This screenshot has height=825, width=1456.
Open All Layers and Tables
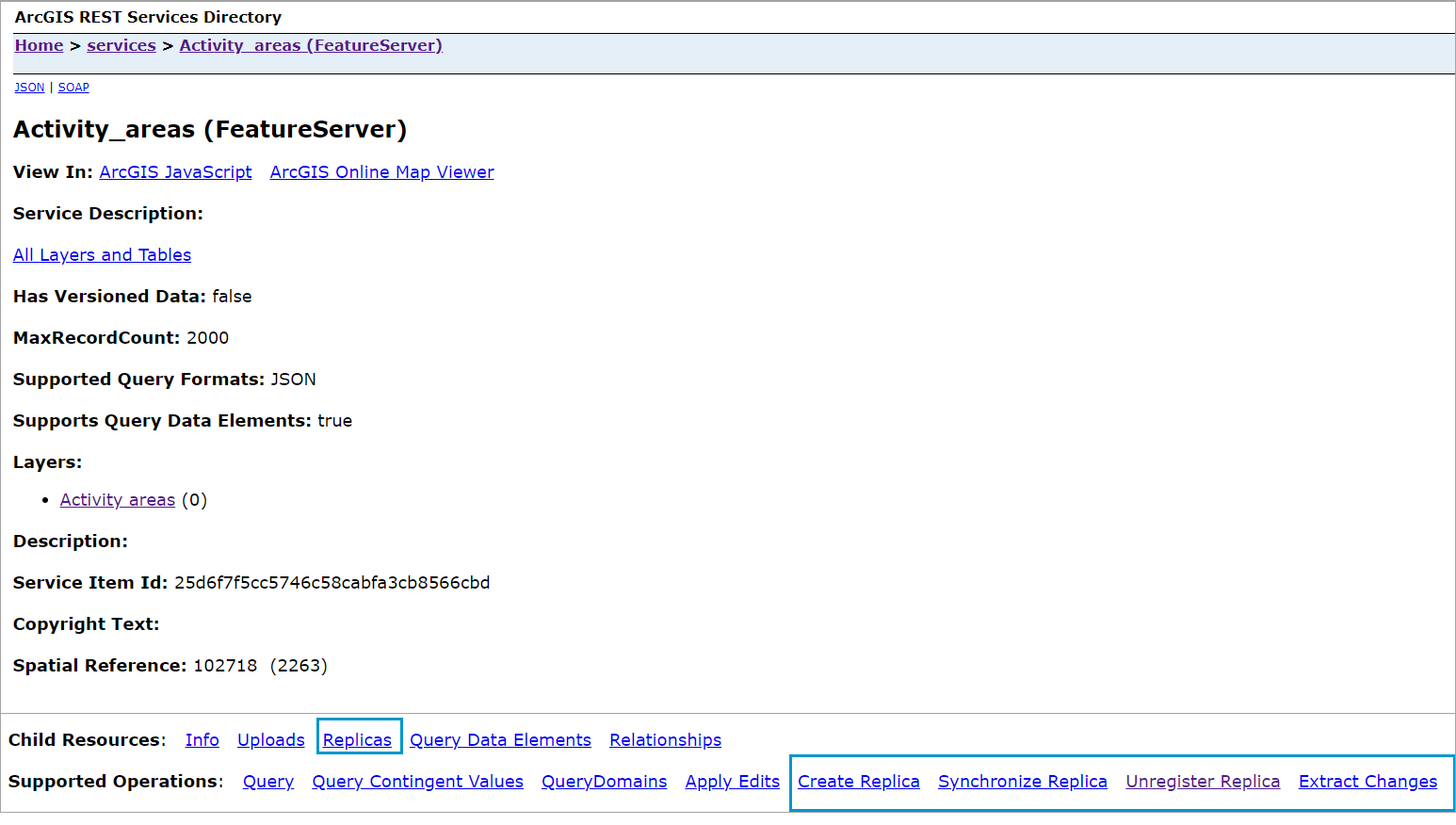[x=102, y=254]
